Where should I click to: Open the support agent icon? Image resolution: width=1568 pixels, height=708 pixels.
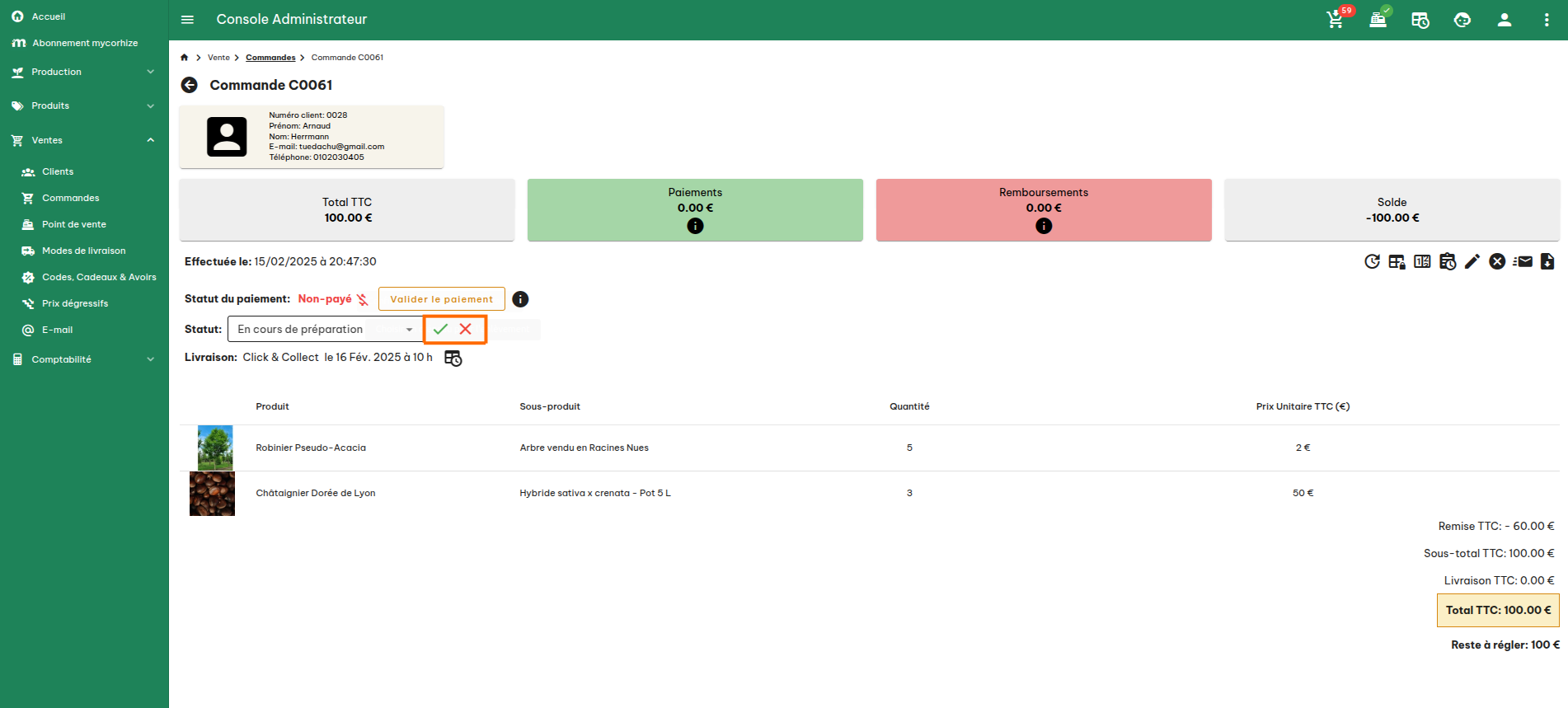1462,20
